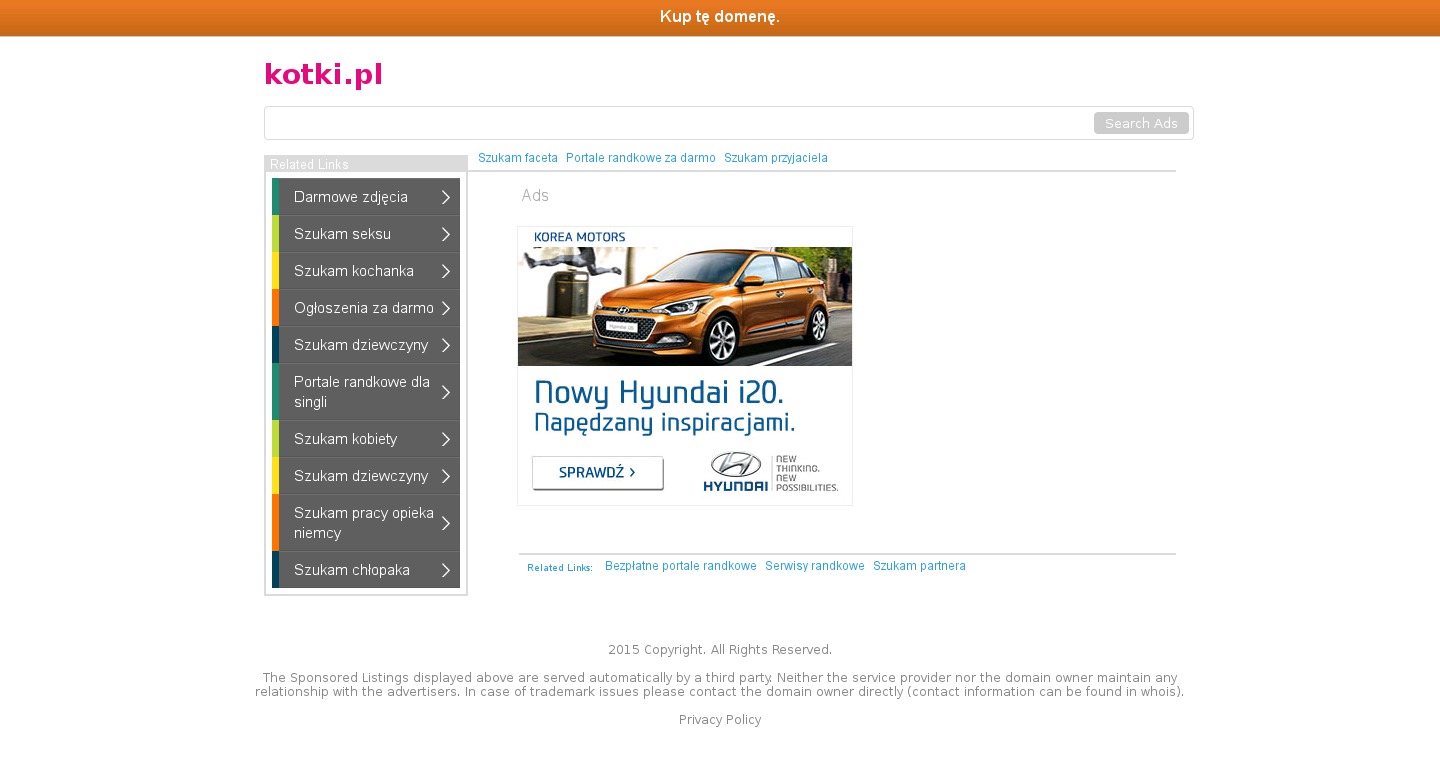Open Portale randkowe za darmo link
1440x783 pixels.
tap(640, 158)
